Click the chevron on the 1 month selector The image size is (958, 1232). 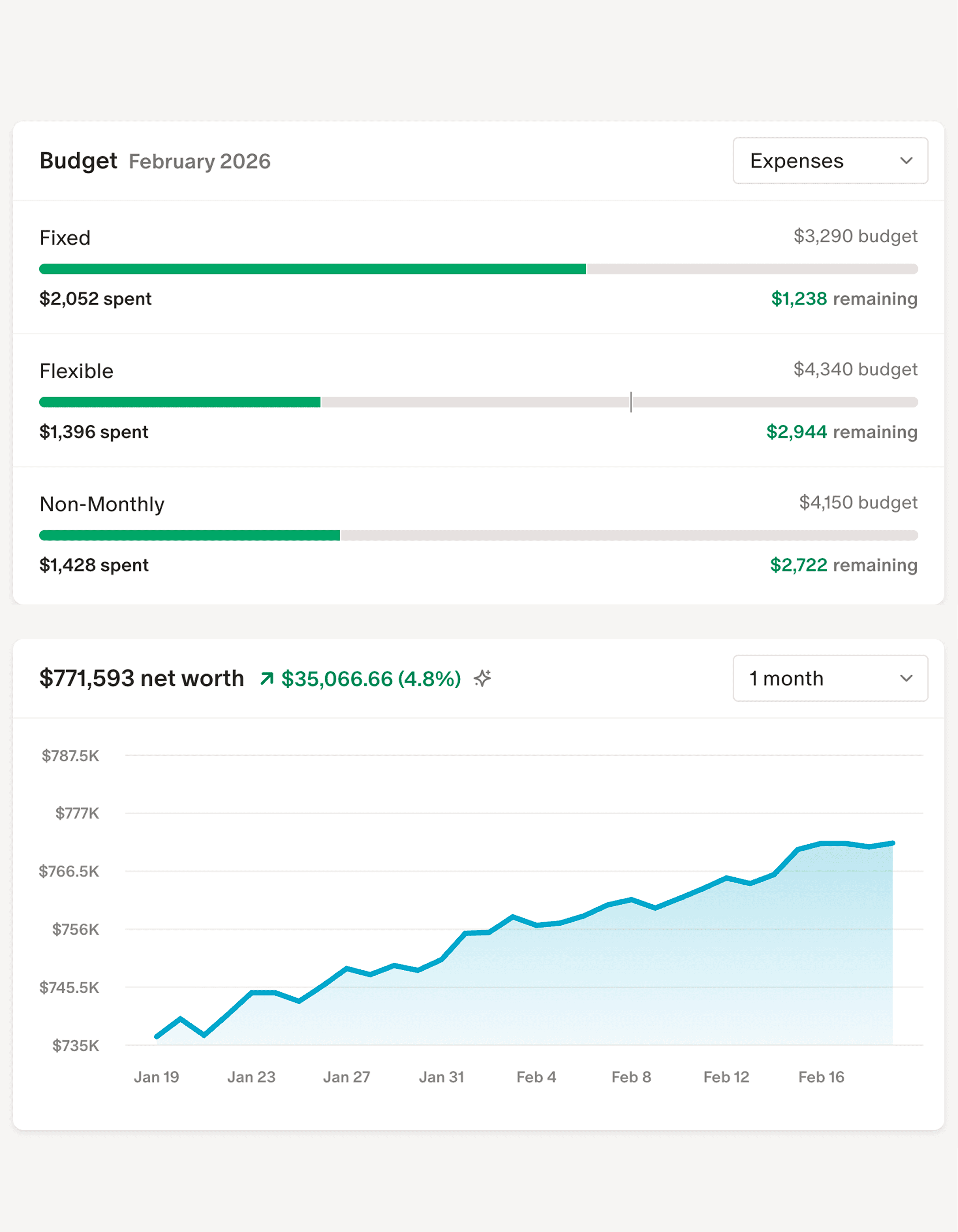(x=907, y=679)
